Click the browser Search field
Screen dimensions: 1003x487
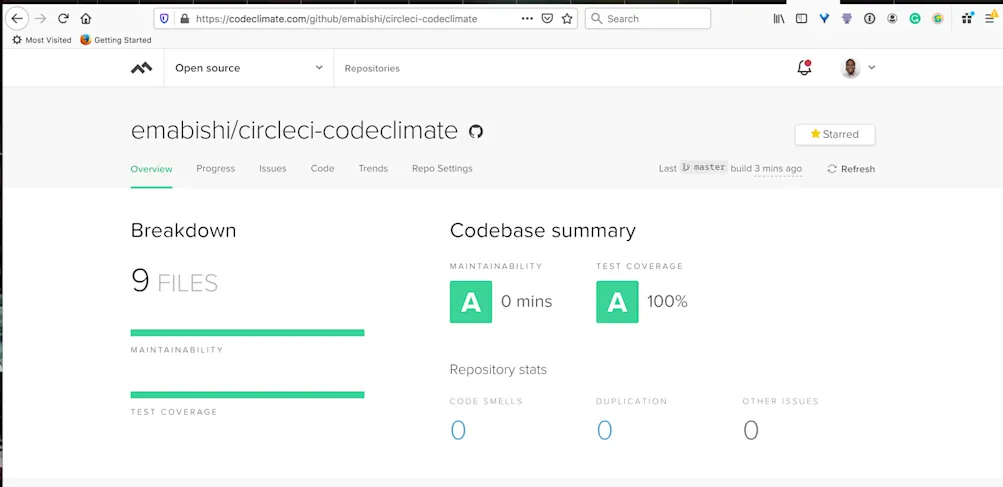pyautogui.click(x=647, y=19)
